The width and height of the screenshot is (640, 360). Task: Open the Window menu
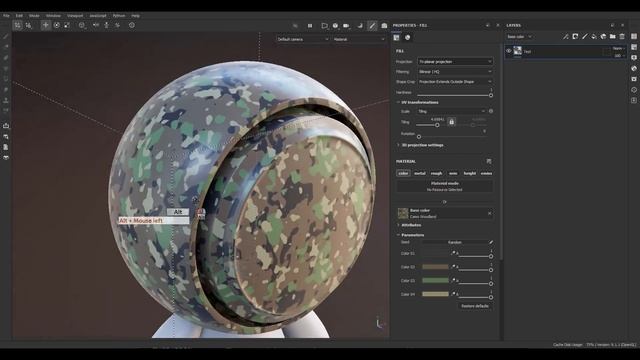[53, 16]
